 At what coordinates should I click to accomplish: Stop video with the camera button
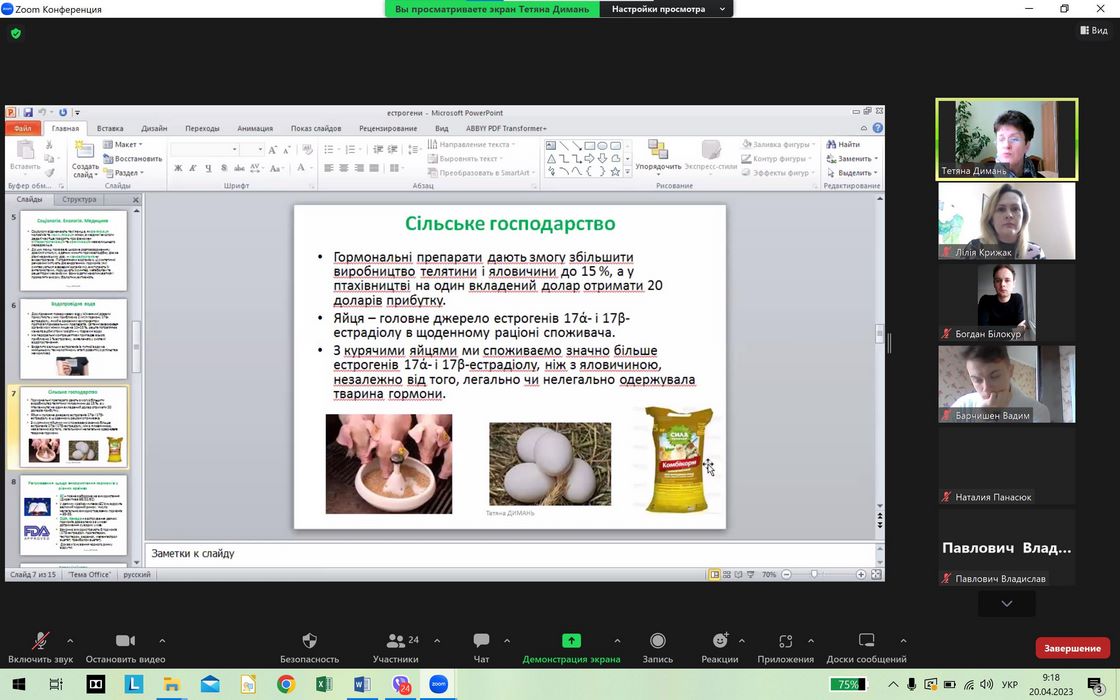point(125,641)
